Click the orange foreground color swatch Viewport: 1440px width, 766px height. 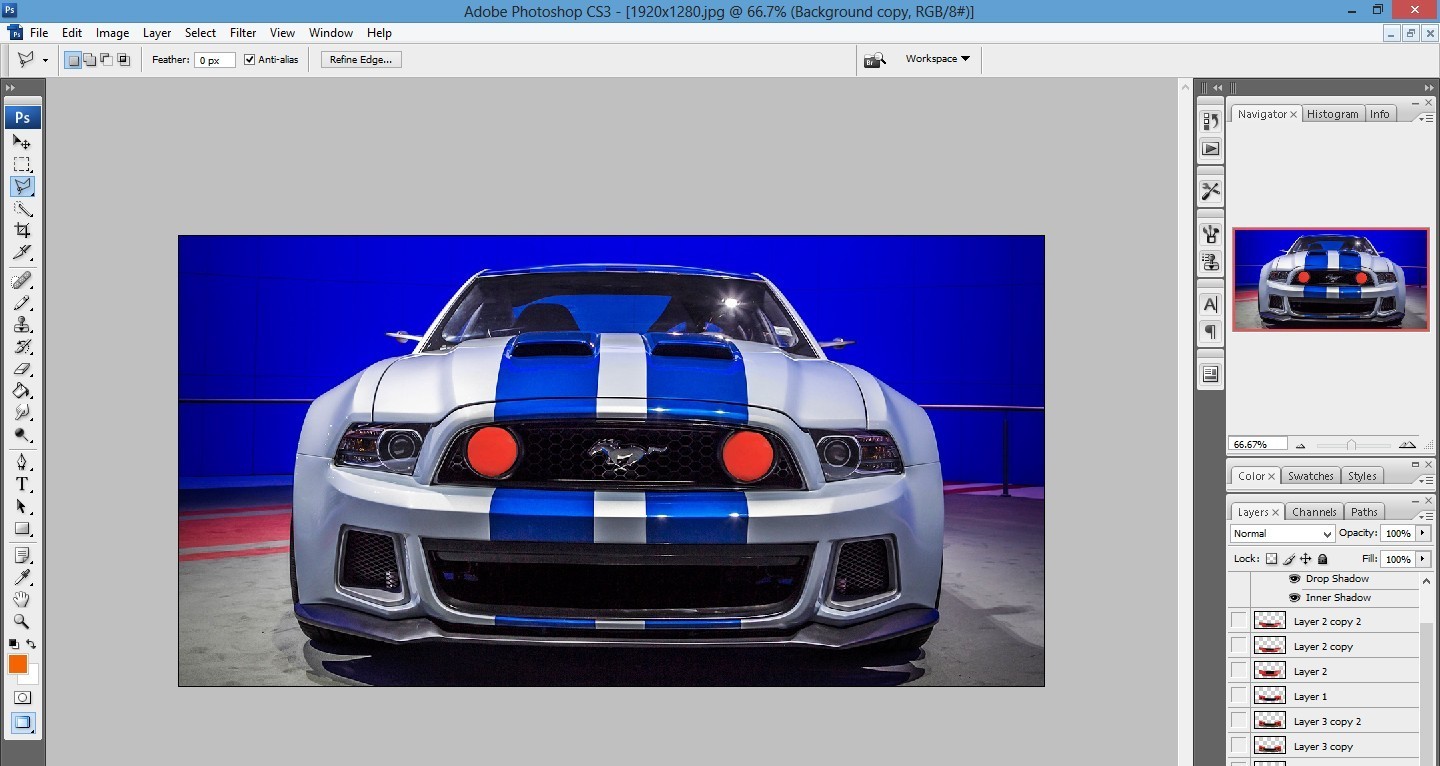(18, 664)
